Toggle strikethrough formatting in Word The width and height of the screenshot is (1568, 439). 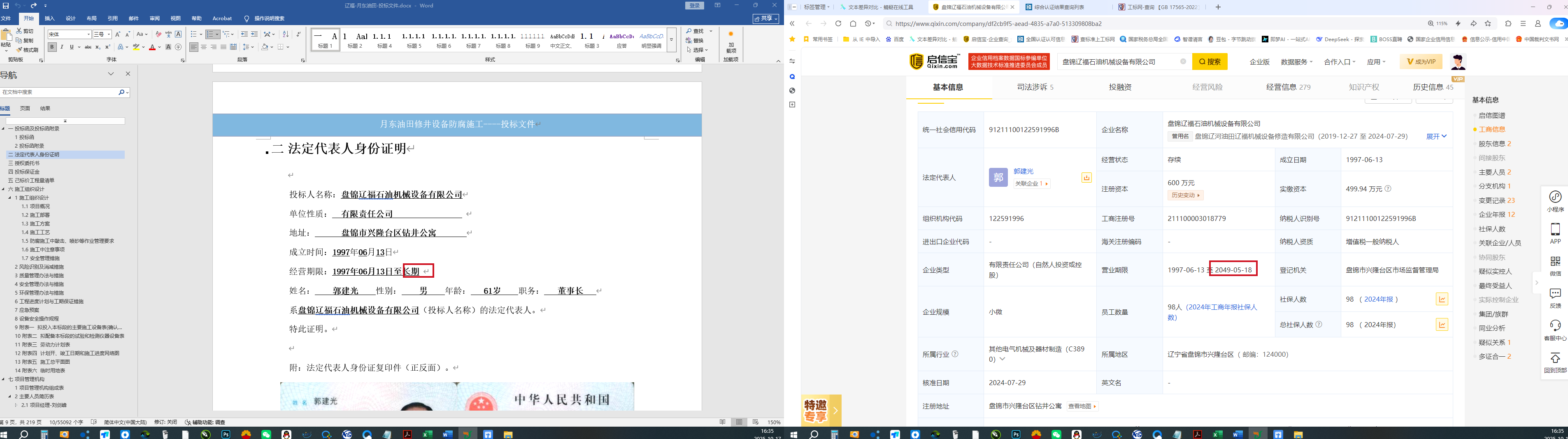pyautogui.click(x=88, y=47)
